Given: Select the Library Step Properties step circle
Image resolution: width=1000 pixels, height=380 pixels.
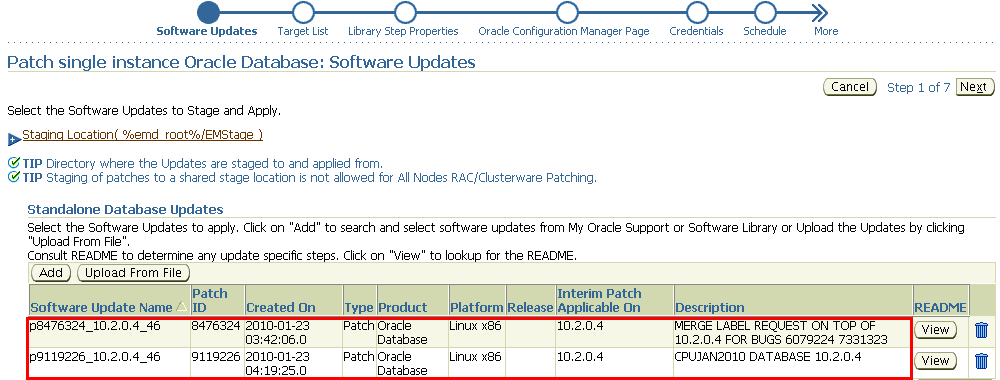Looking at the screenshot, I should 404,12.
